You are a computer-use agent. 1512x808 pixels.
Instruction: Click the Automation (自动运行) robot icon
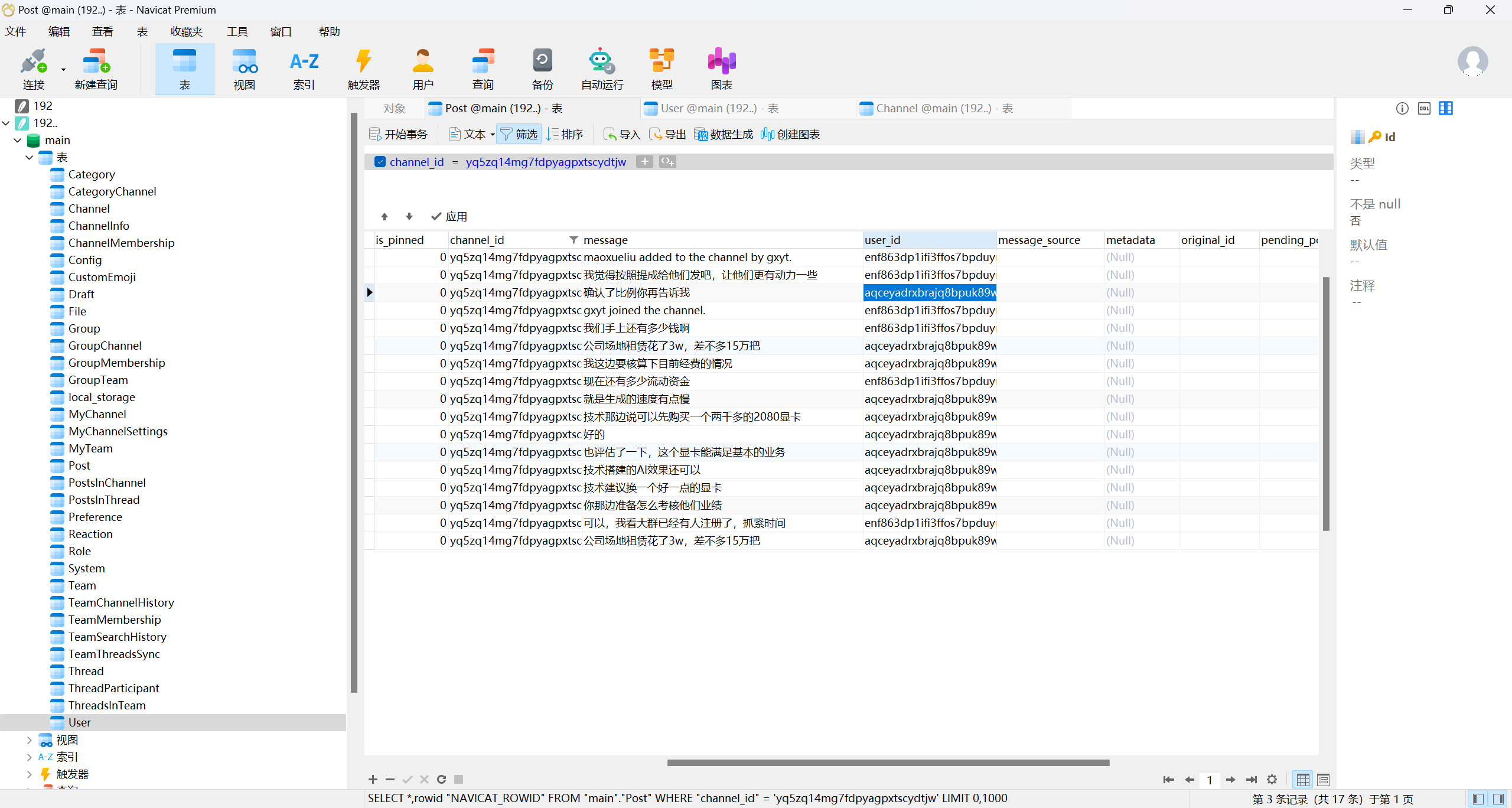click(x=601, y=61)
